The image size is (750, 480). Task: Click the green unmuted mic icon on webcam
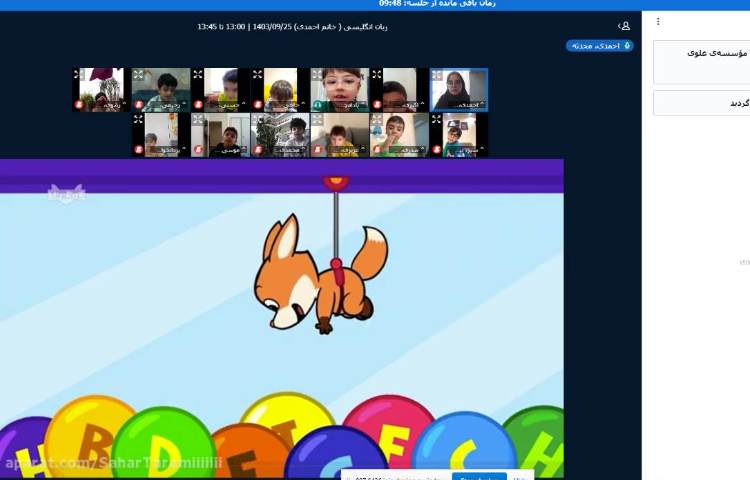click(317, 104)
